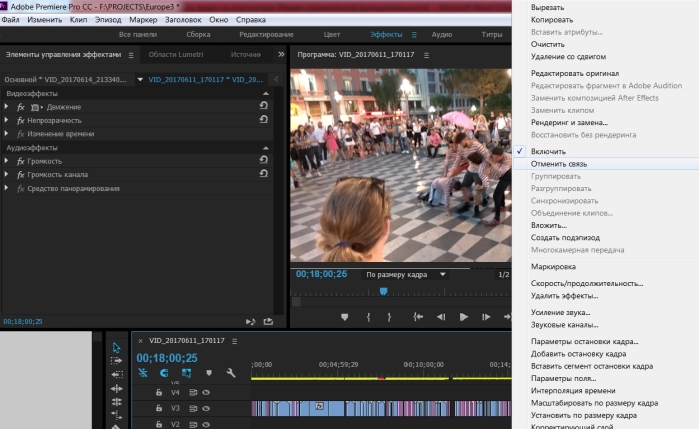The width and height of the screenshot is (699, 429).
Task: Add marker in timeline header
Action: [x=209, y=373]
